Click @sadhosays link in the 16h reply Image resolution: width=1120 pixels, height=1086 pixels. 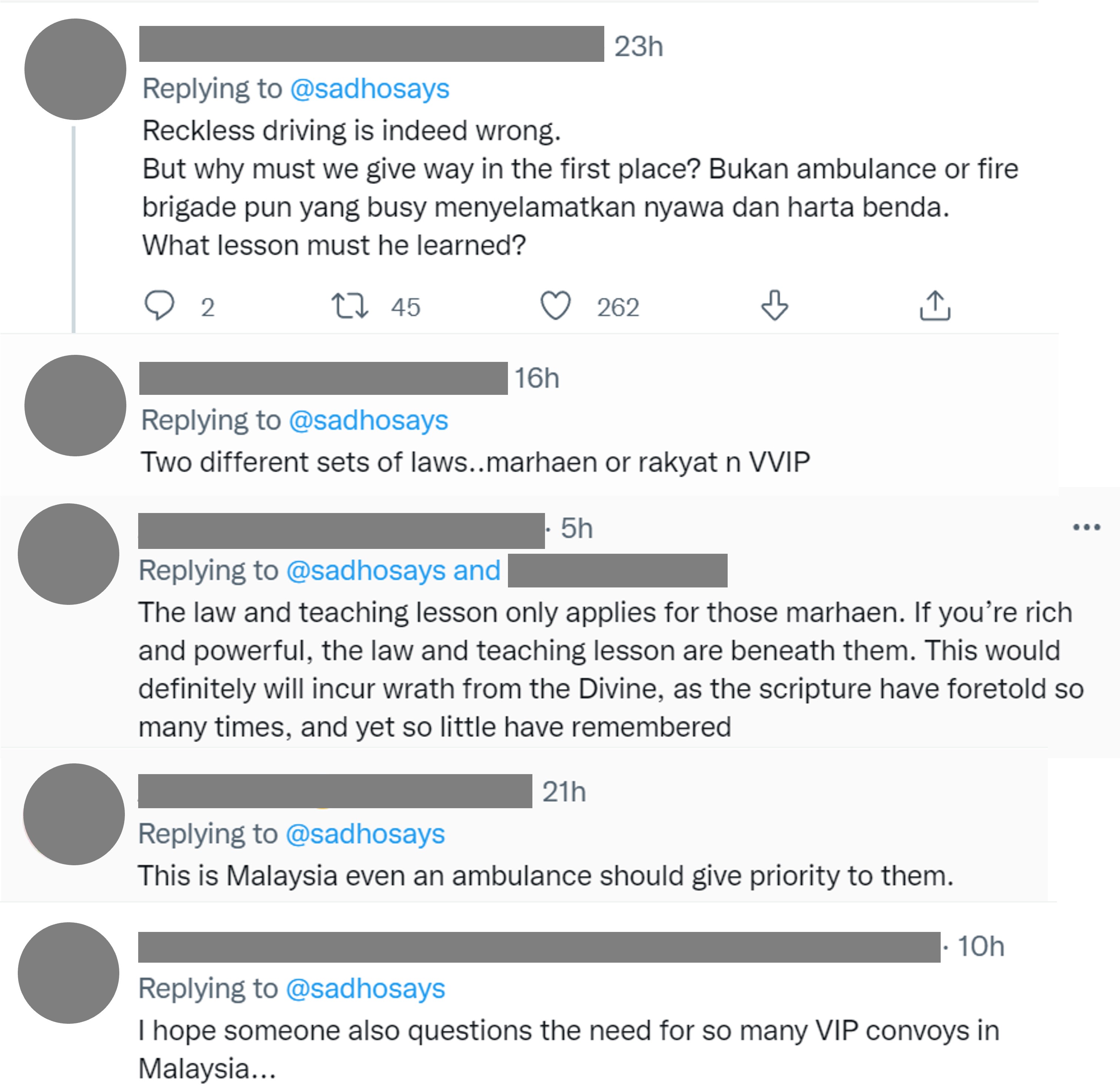tap(368, 420)
